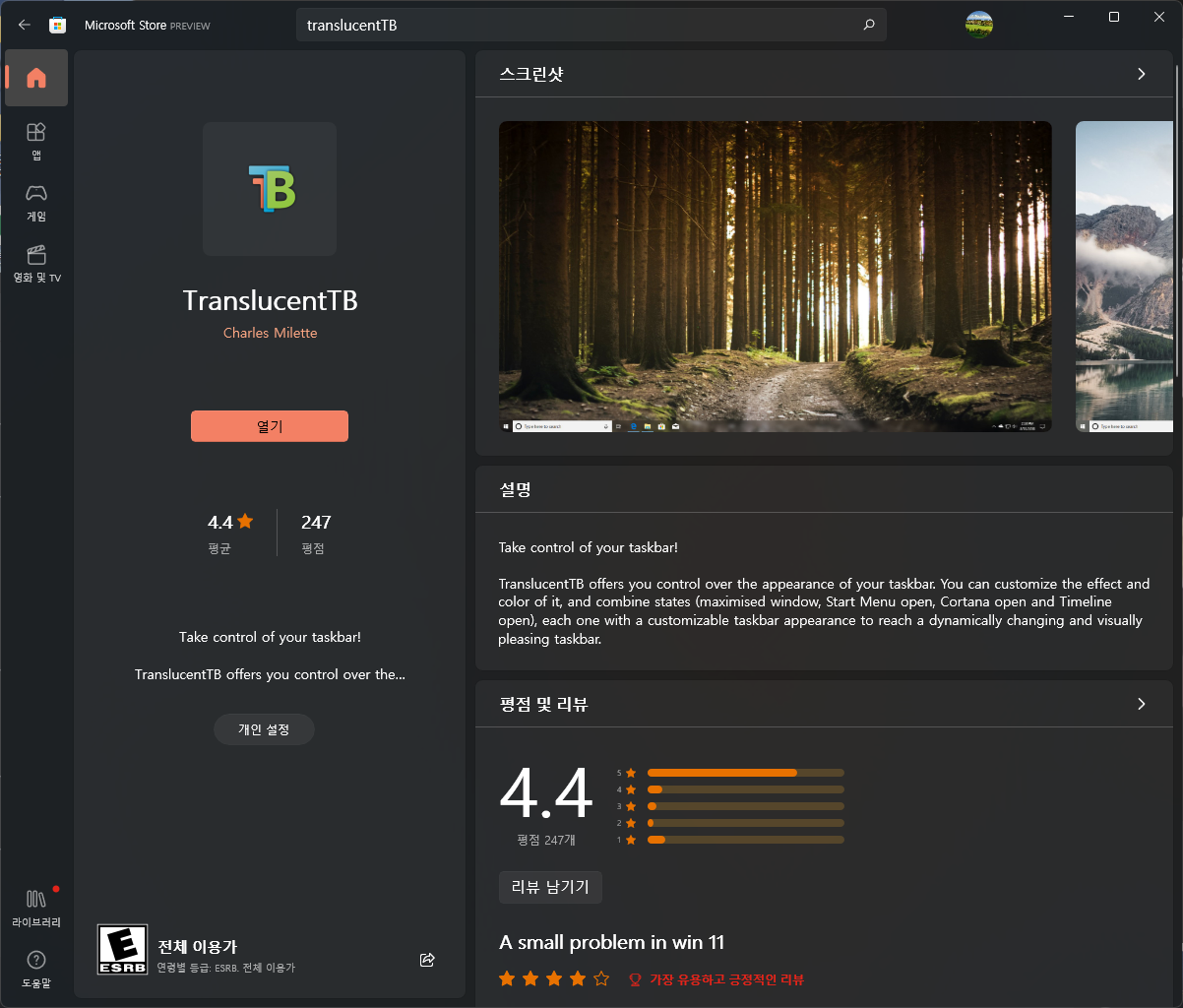Open the 영화 및 TV section
Viewport: 1183px width, 1008px height.
(x=36, y=264)
